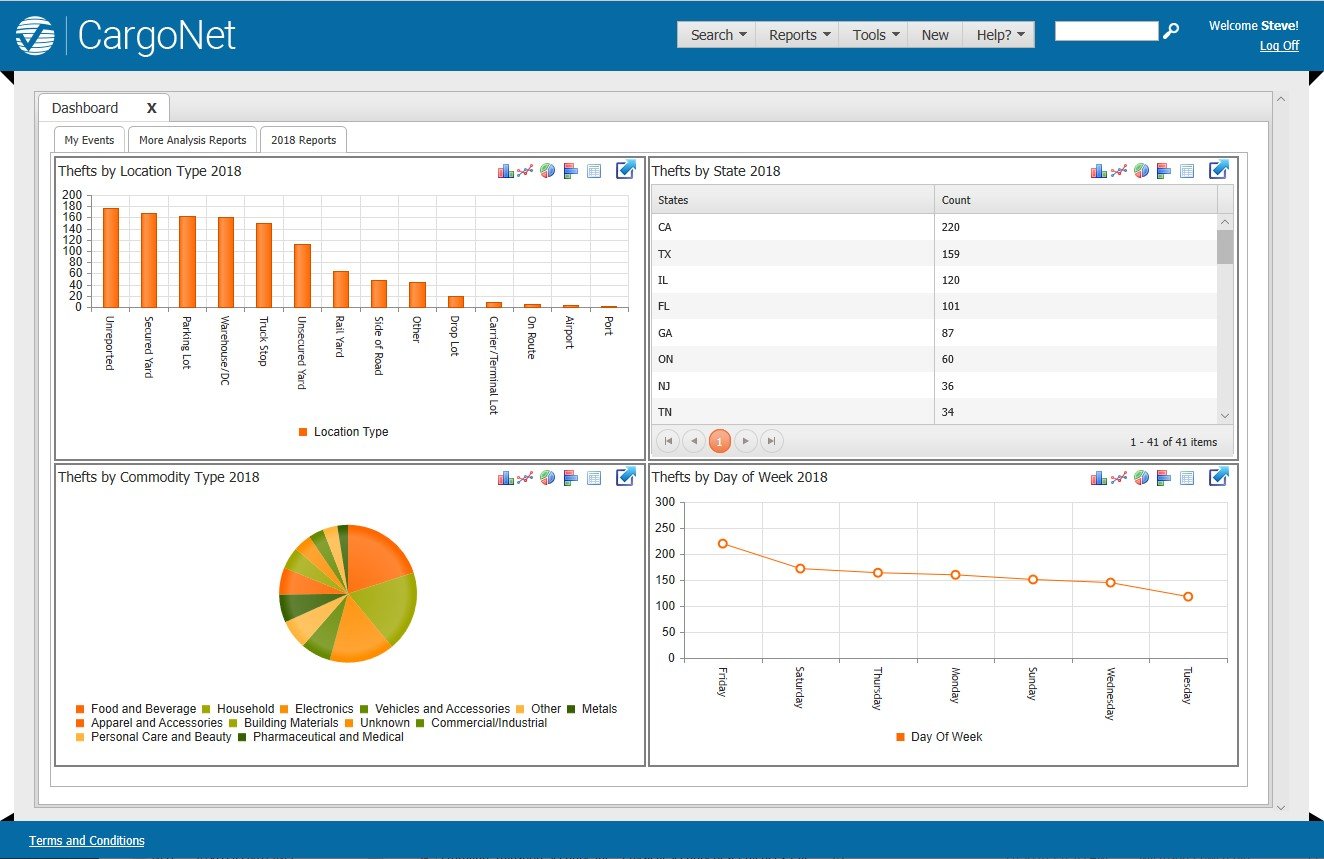The height and width of the screenshot is (859, 1324).
Task: Switch Commodity Type panel to bar chart view
Action: pyautogui.click(x=506, y=478)
